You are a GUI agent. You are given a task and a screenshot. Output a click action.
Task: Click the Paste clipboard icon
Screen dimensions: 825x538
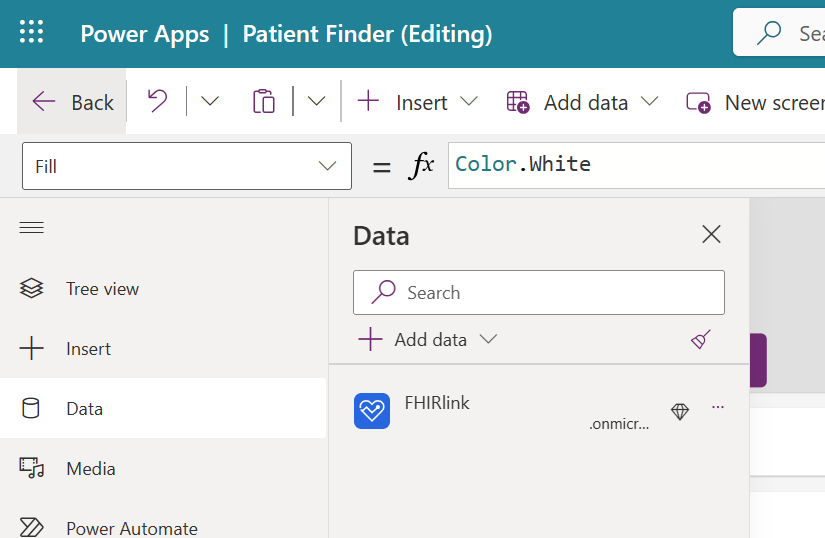coord(264,101)
